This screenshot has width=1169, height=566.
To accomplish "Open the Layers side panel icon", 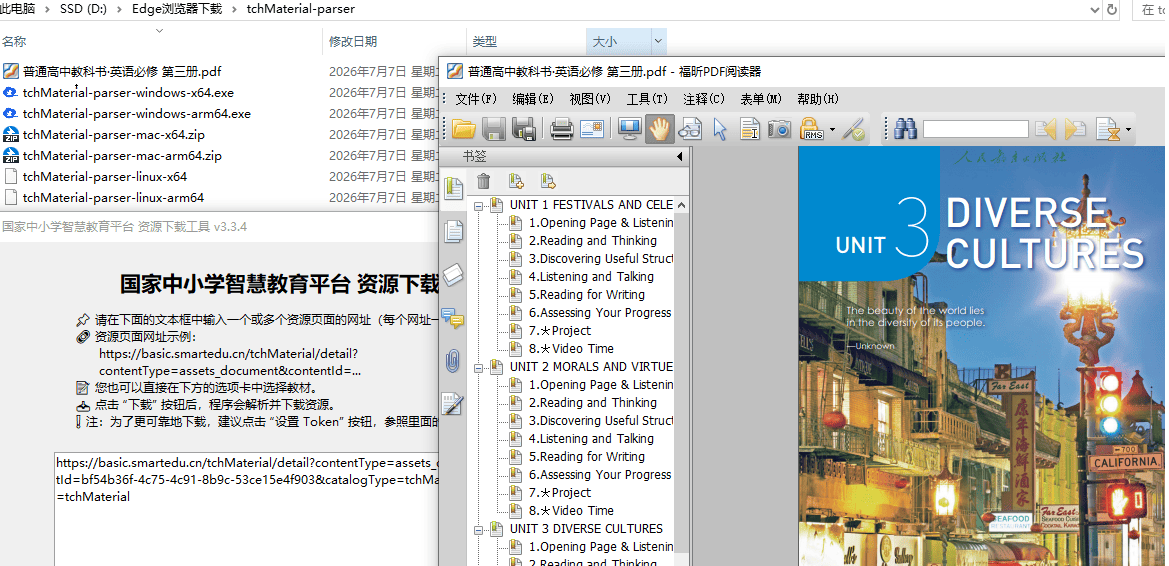I will pos(453,275).
